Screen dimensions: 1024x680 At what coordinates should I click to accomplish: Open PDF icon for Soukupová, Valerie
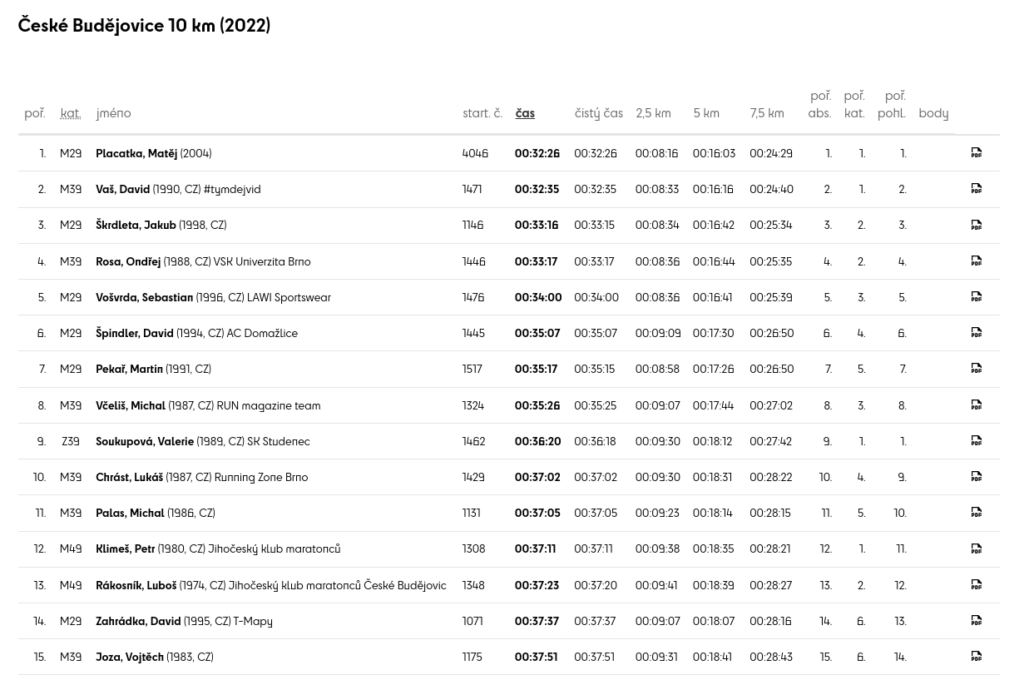pos(976,442)
